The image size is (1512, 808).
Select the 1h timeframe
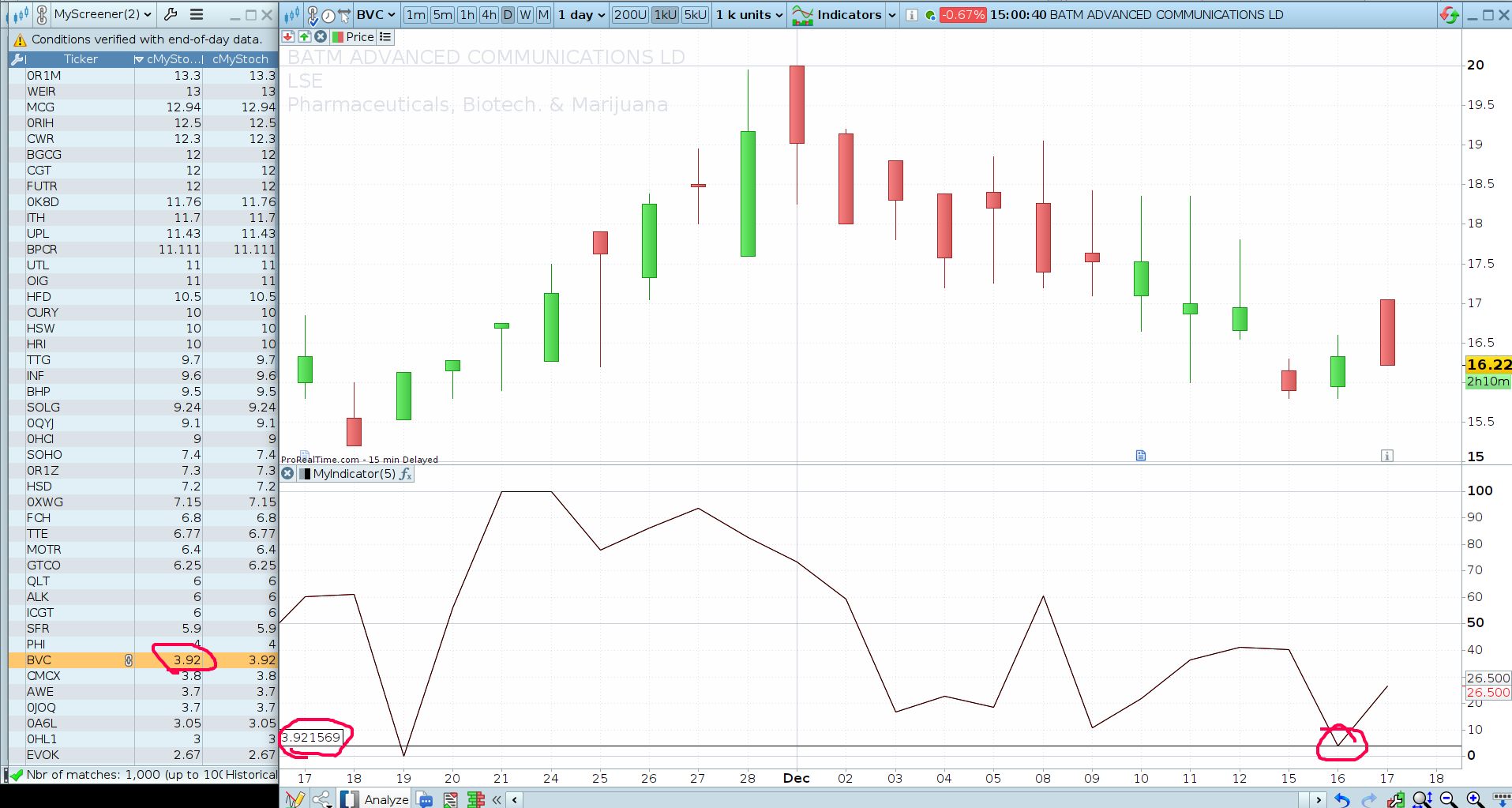coord(467,14)
